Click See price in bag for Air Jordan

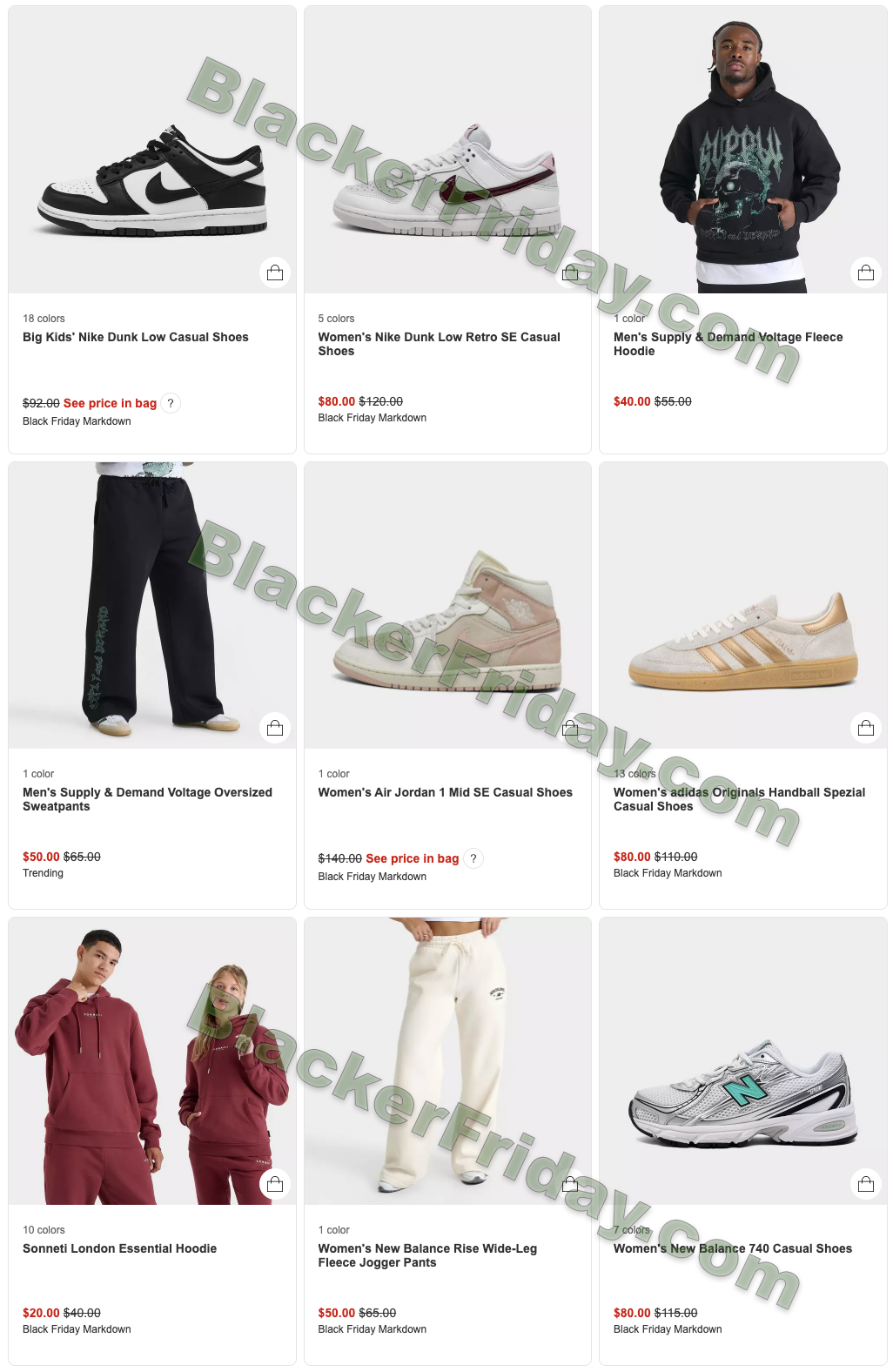pyautogui.click(x=413, y=858)
